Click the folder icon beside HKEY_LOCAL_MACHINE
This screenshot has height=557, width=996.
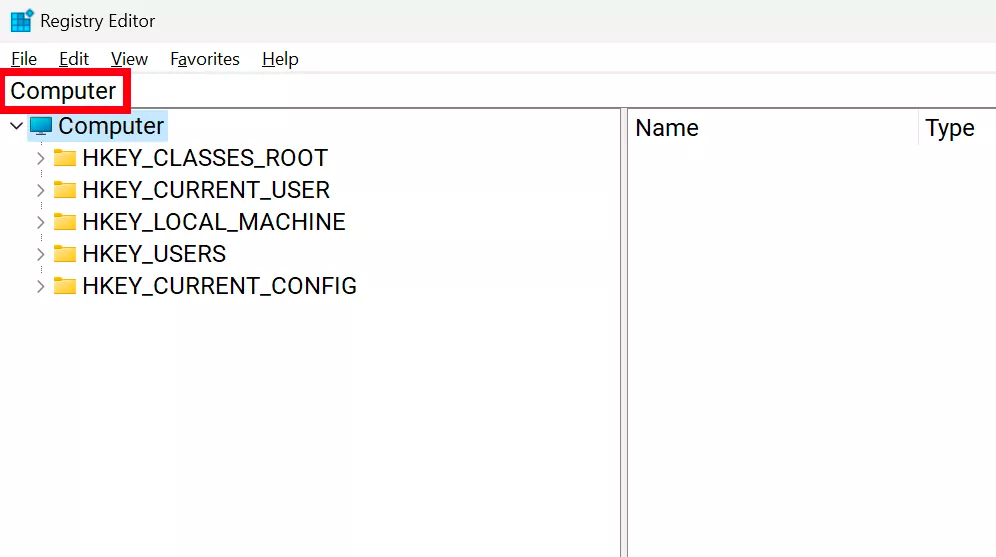point(65,222)
